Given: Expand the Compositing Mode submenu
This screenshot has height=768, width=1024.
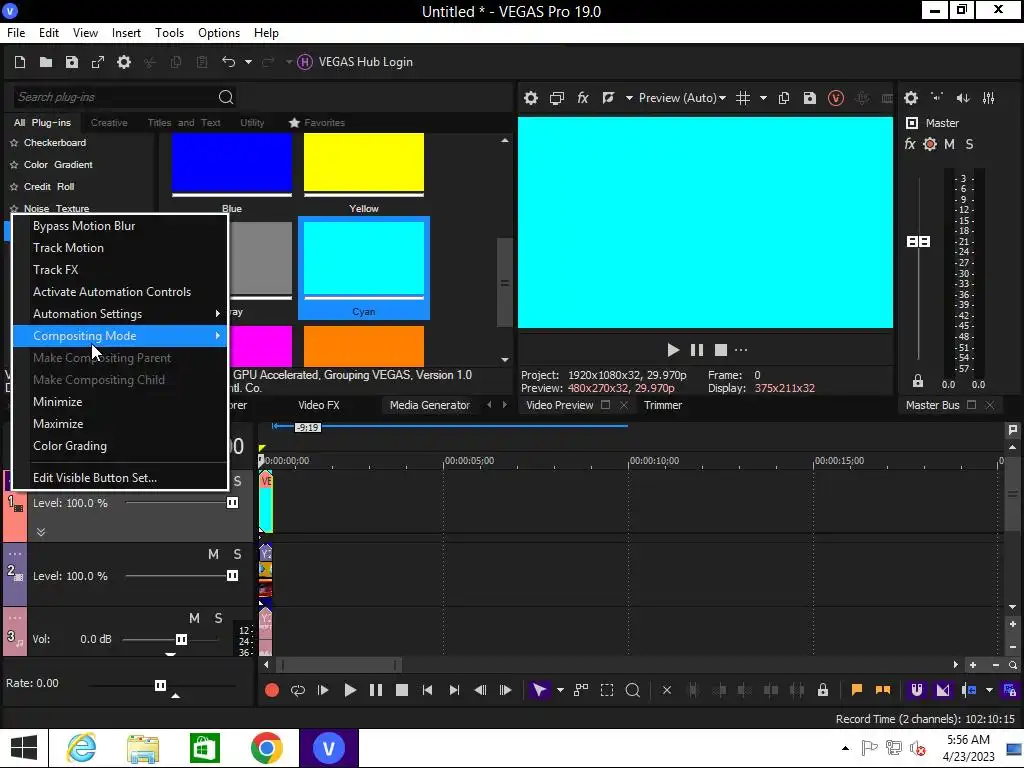Looking at the screenshot, I should (x=120, y=336).
